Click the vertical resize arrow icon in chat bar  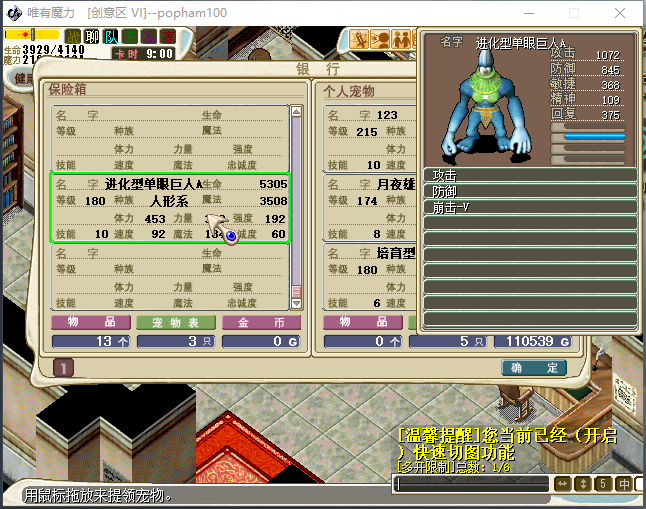(583, 484)
